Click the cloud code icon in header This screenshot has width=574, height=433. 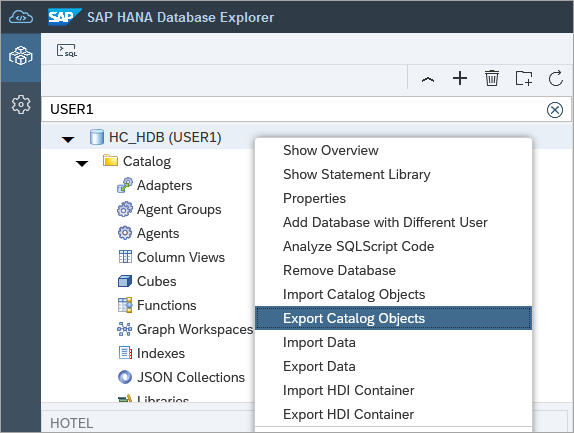(x=21, y=17)
